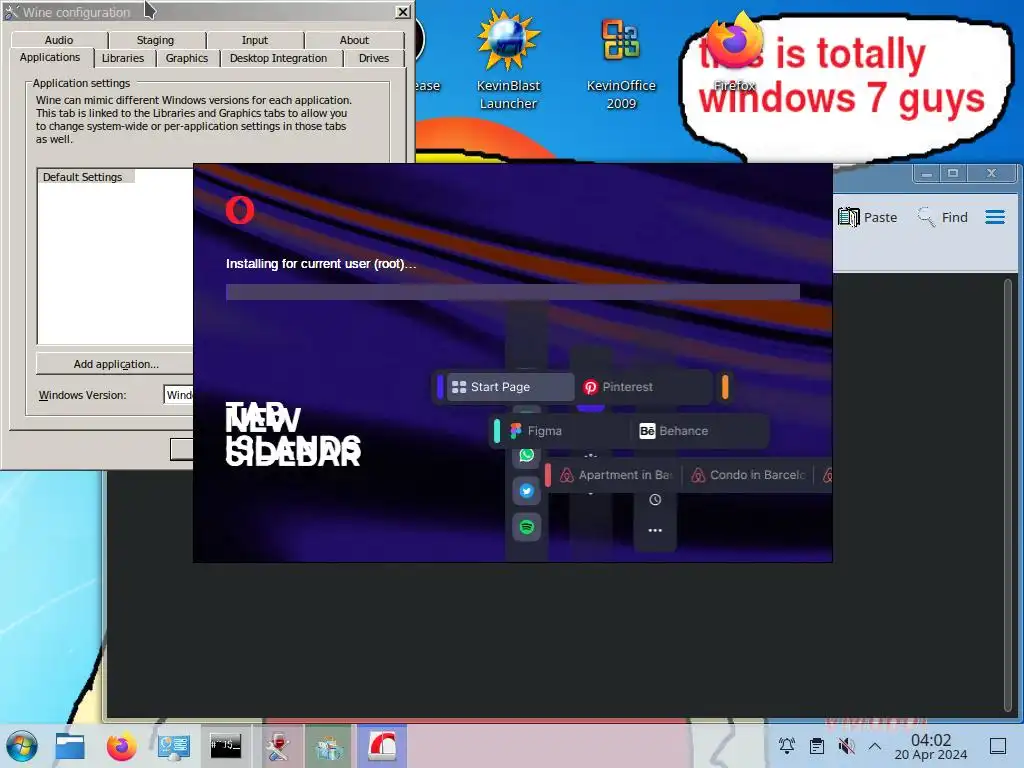Open the Wine package installer taskbar entry
Screen dimensions: 1024x768
[x=330, y=746]
